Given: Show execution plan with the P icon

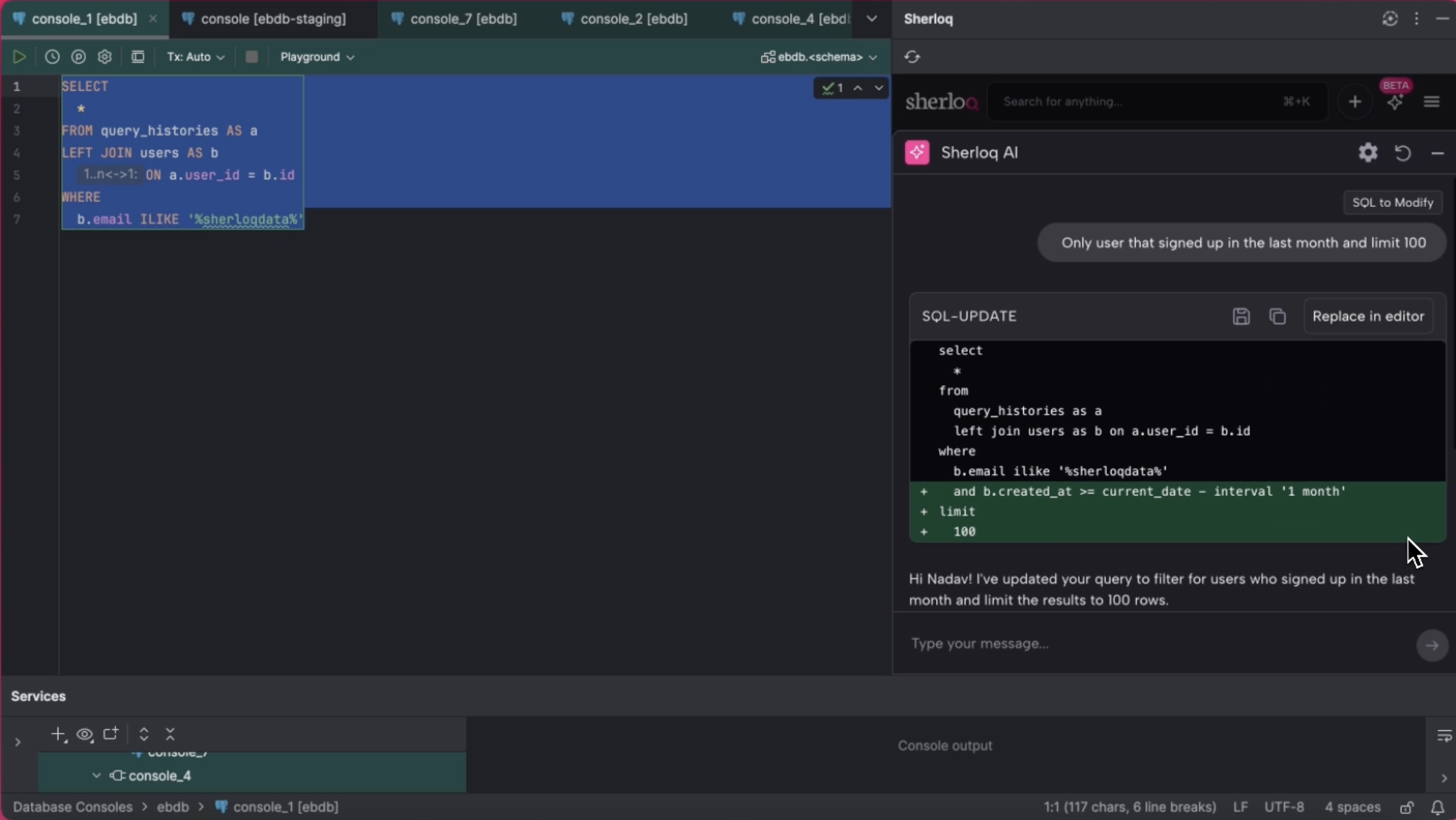Looking at the screenshot, I should tap(79, 57).
